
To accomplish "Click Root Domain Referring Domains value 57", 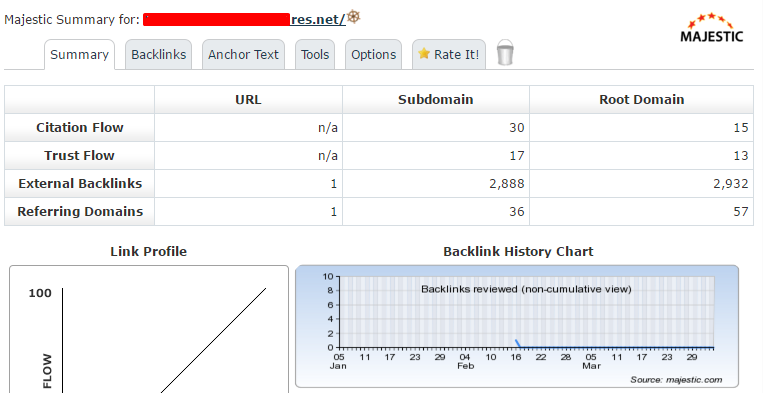I will [x=741, y=212].
